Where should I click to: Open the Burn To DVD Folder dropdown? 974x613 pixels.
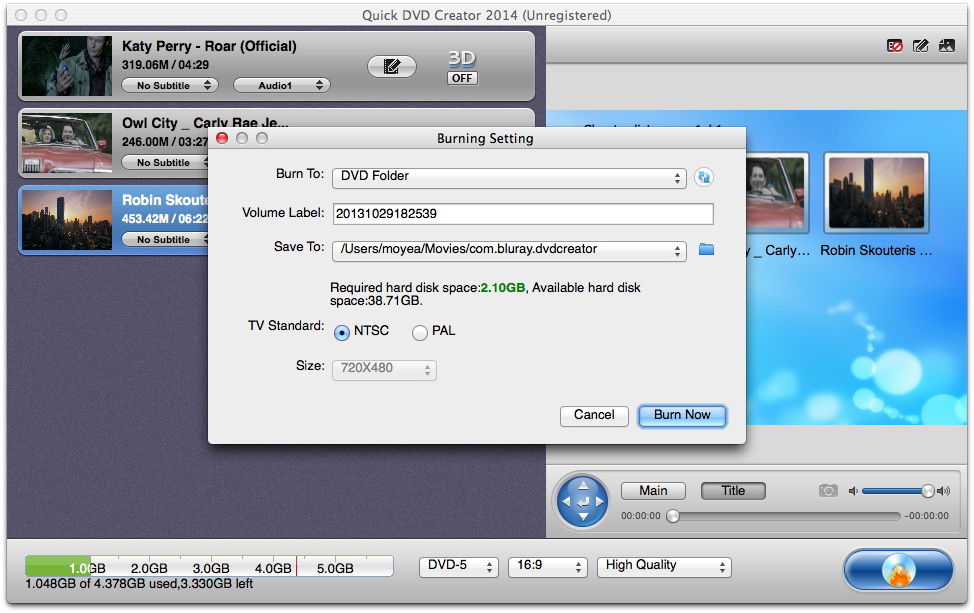coord(509,178)
